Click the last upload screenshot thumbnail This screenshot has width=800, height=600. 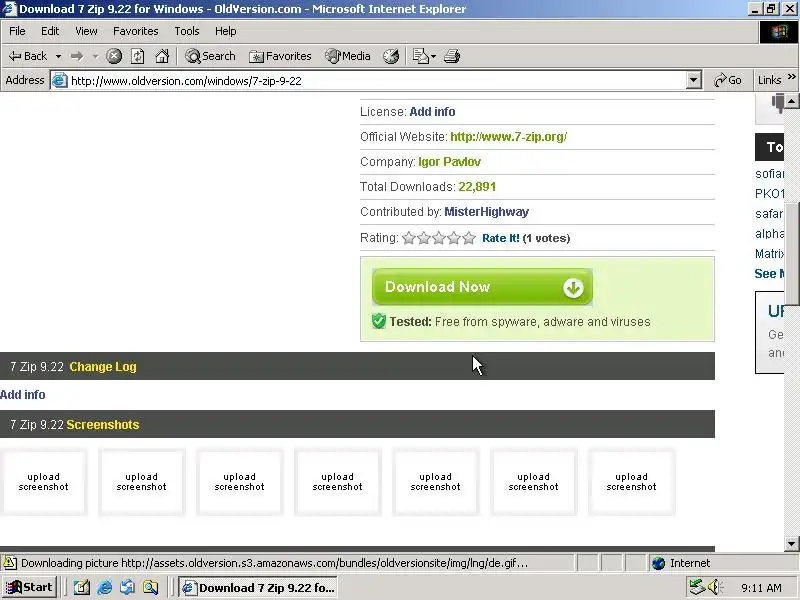pyautogui.click(x=631, y=482)
